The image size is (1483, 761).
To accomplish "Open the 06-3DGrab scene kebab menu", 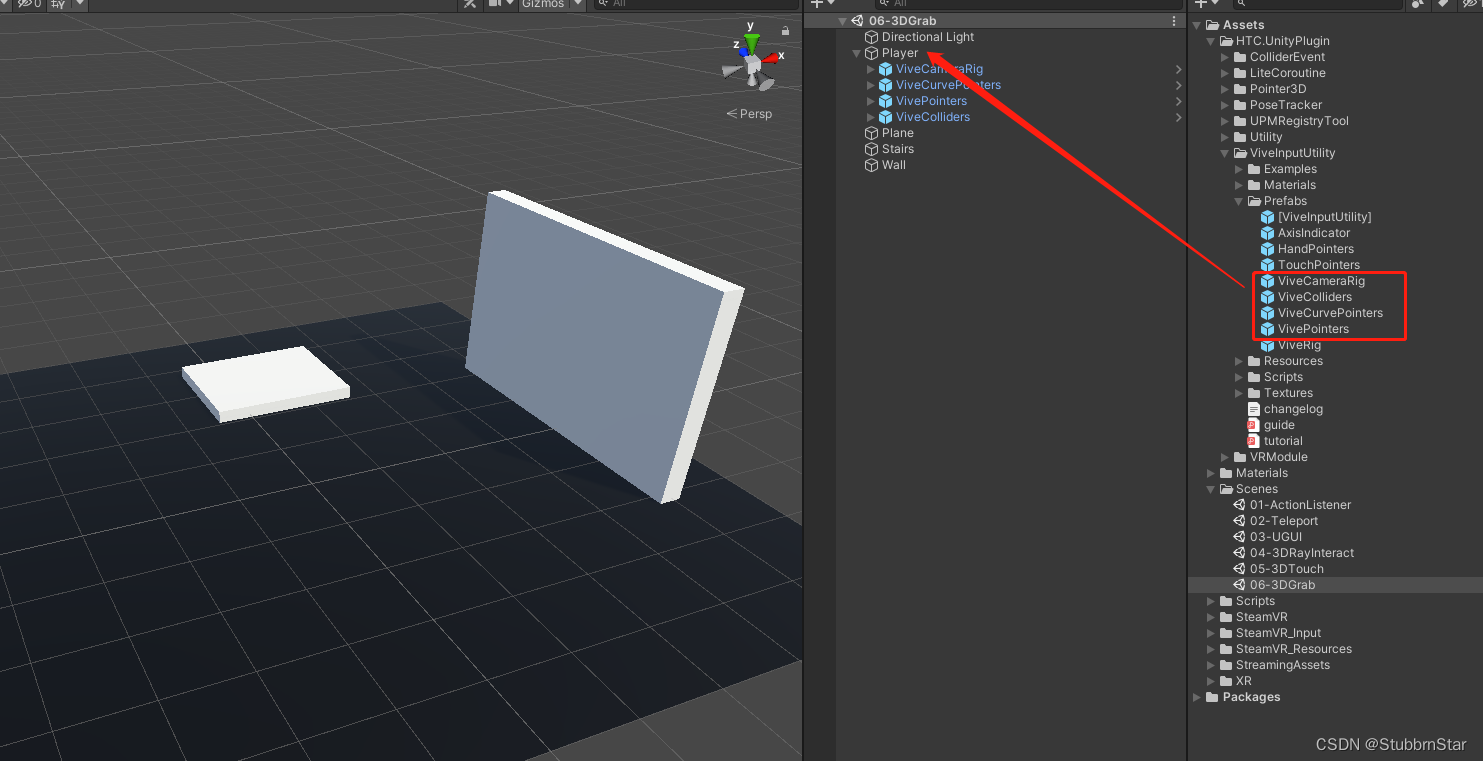I will tap(1174, 21).
